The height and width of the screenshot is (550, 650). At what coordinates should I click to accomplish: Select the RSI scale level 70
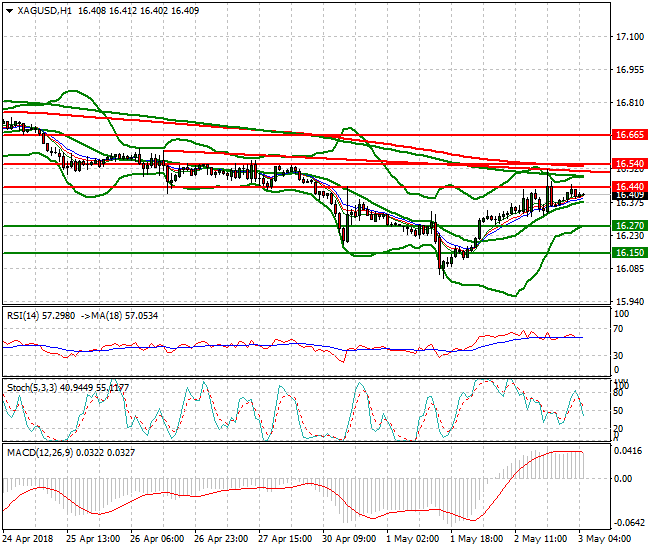(618, 329)
